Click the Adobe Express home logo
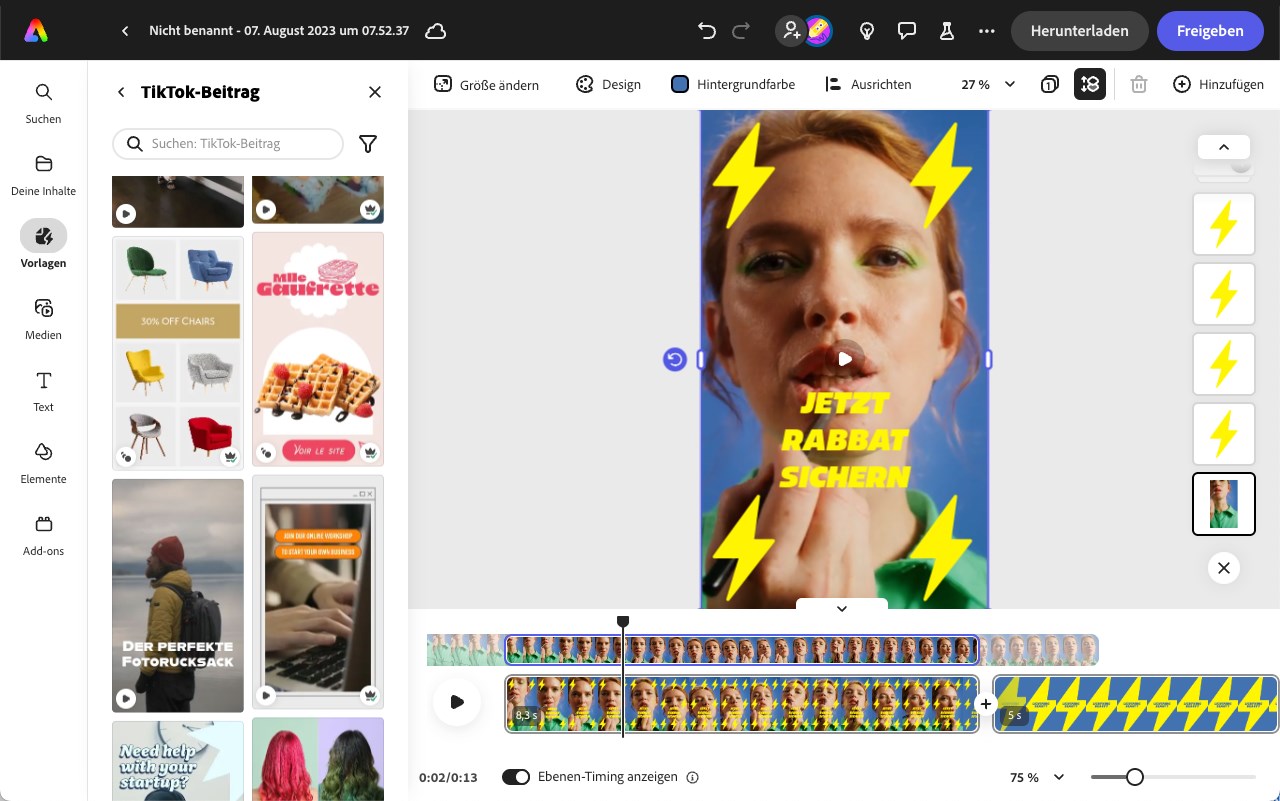 coord(37,31)
